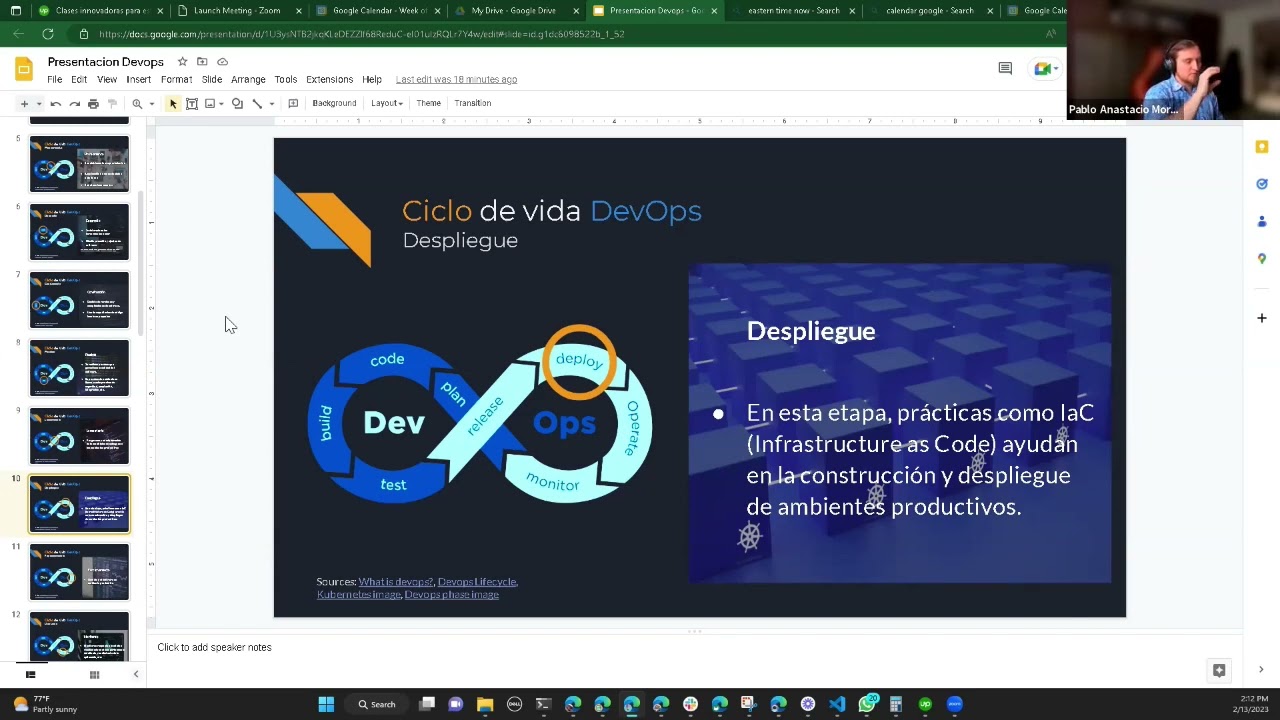Open the Insert menu
This screenshot has height=720, width=1280.
coord(138,79)
